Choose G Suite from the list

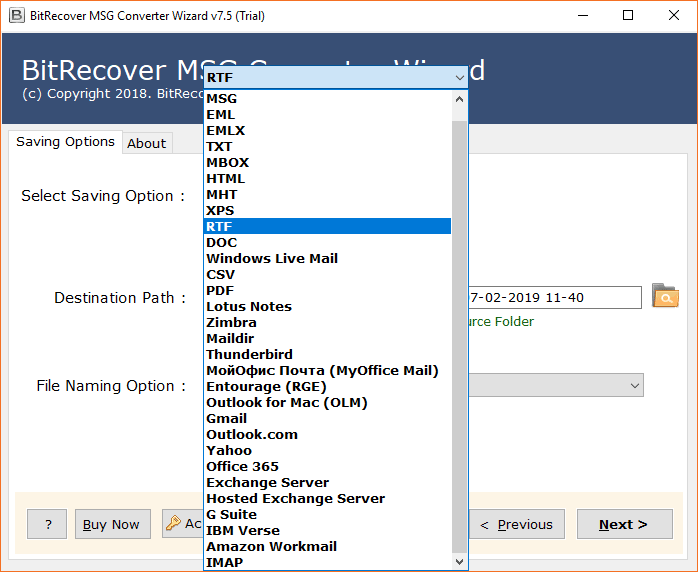[327, 515]
